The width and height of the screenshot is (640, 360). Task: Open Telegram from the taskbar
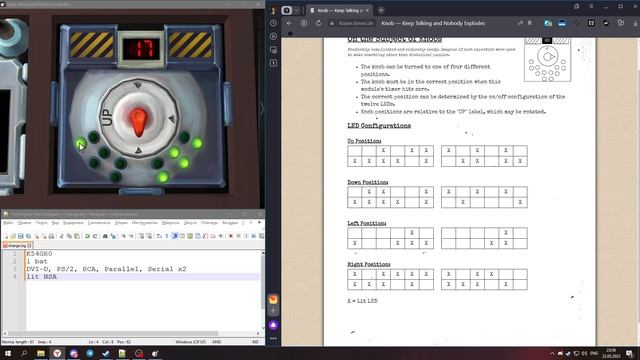(90, 353)
